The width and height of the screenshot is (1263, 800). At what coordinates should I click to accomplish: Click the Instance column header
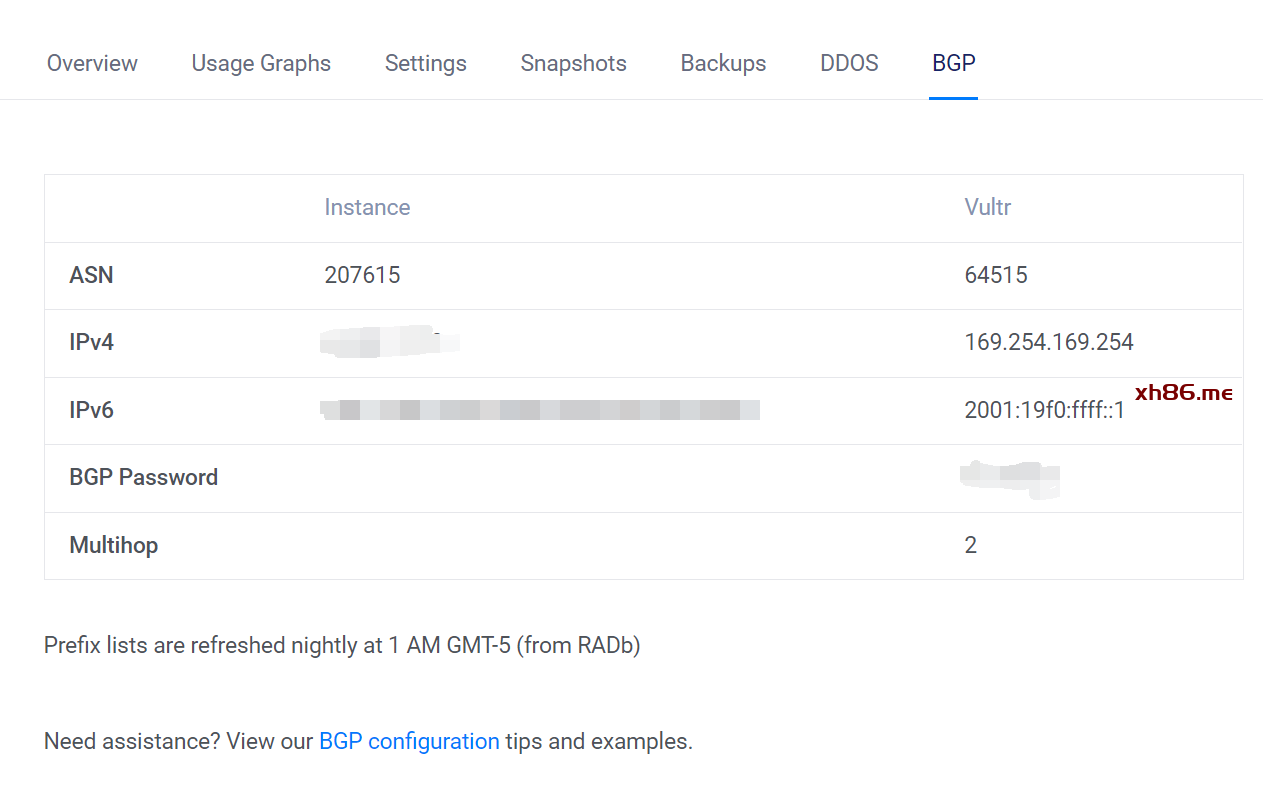pos(367,207)
